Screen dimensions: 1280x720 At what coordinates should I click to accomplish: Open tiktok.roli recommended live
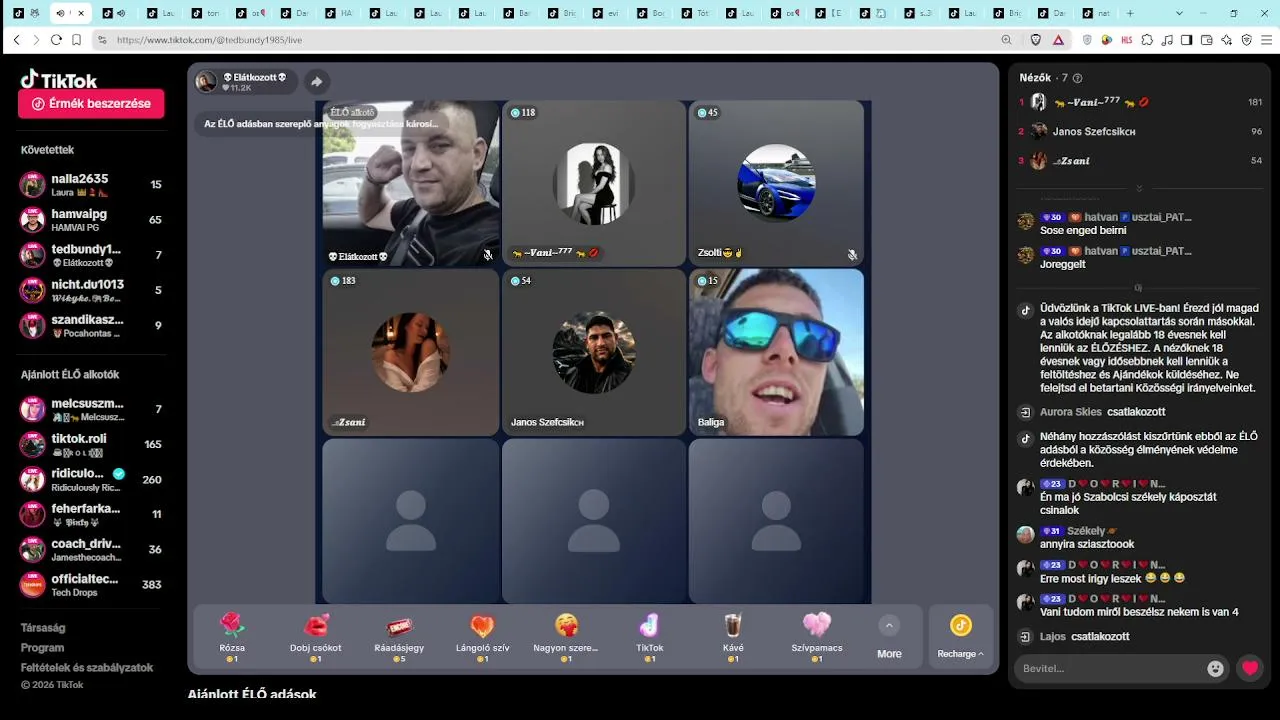[x=91, y=444]
